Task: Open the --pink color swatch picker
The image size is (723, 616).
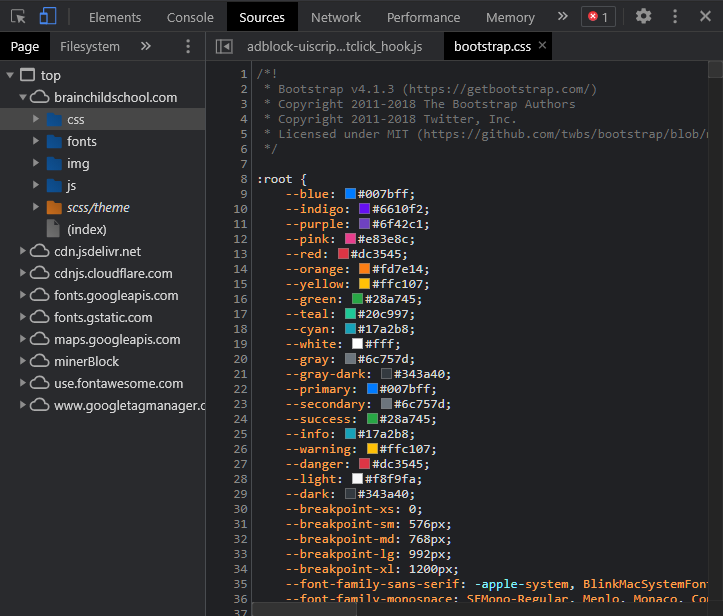Action: [x=350, y=239]
